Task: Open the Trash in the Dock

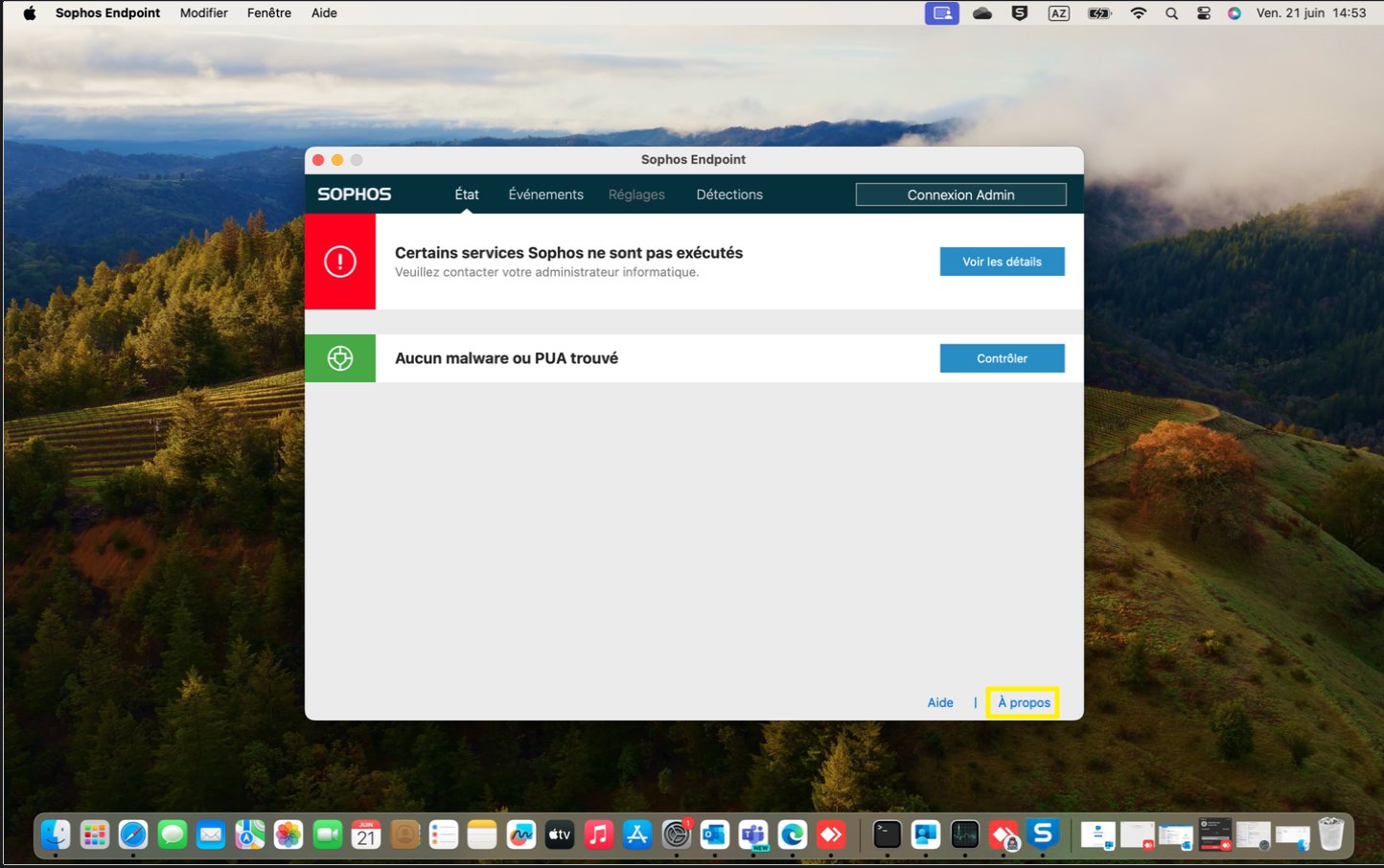Action: [1331, 834]
